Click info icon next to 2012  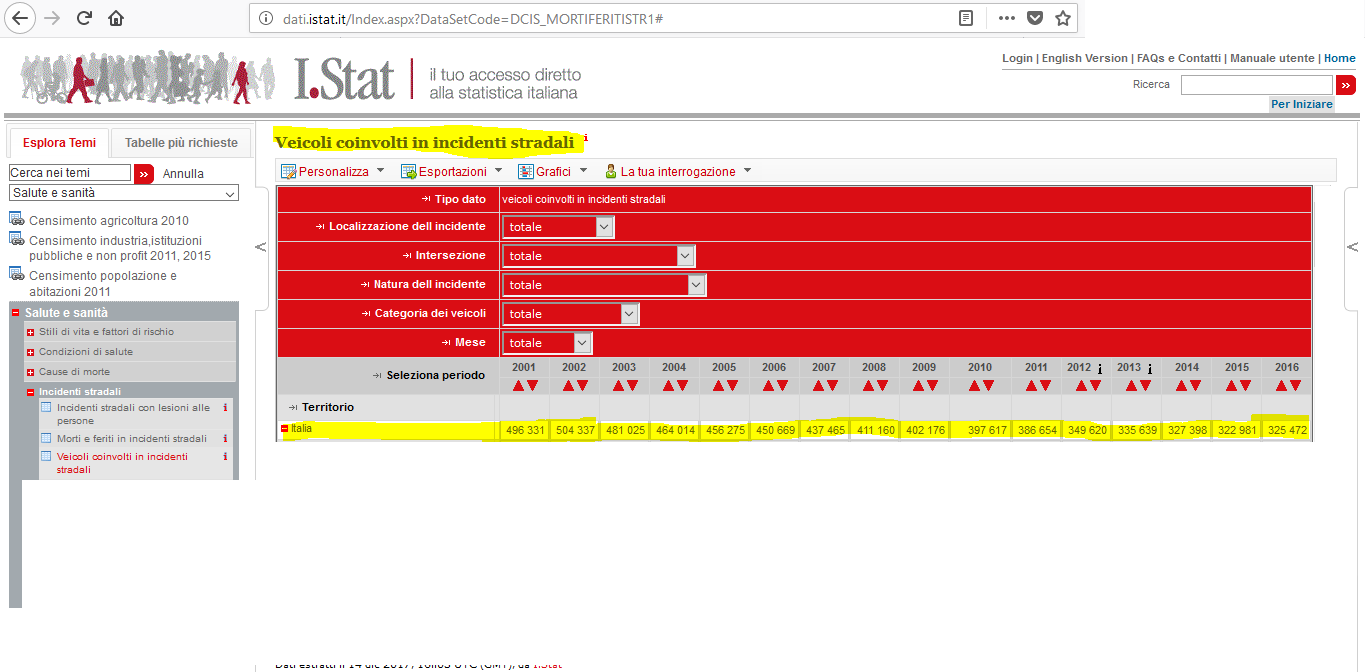pyautogui.click(x=1100, y=369)
